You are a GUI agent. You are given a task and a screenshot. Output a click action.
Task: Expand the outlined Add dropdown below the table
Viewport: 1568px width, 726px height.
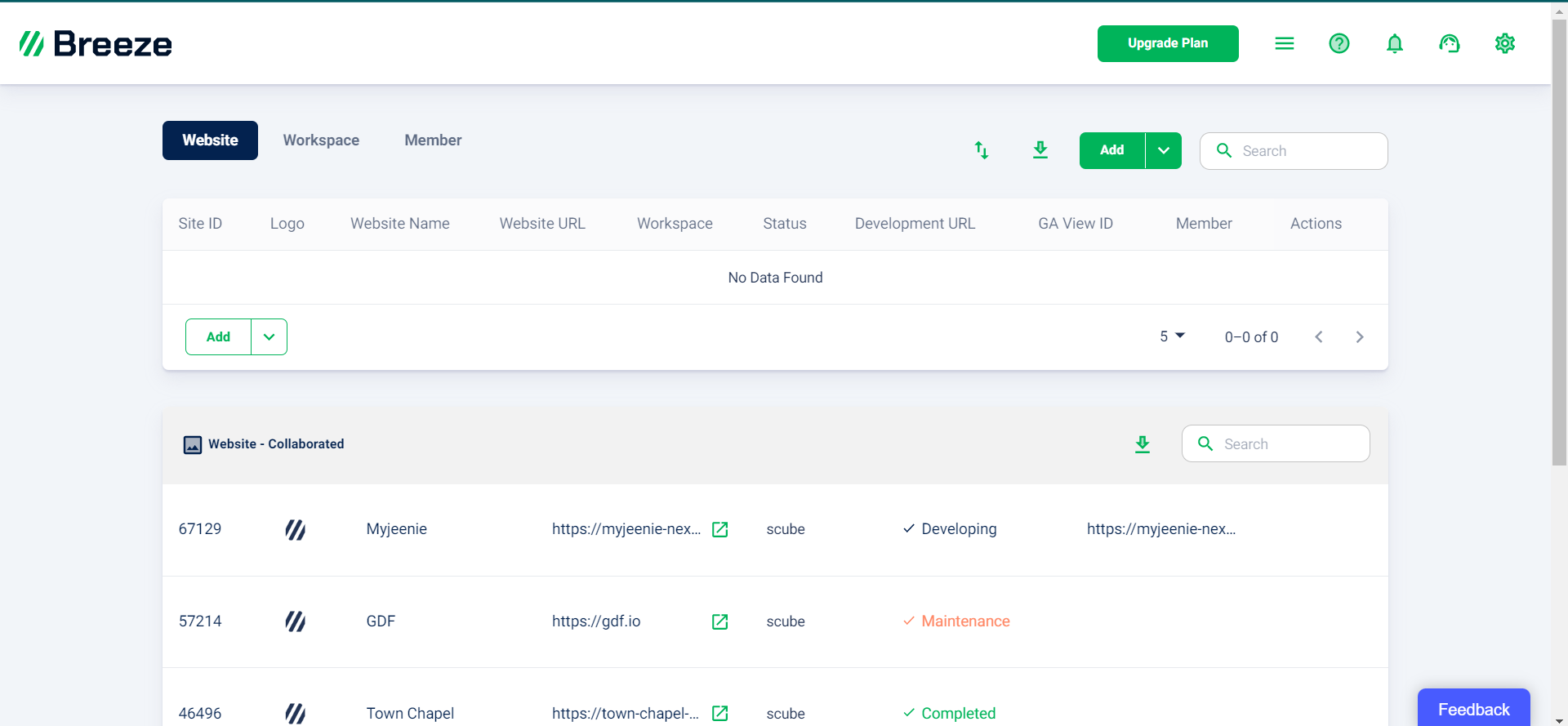[x=269, y=336]
